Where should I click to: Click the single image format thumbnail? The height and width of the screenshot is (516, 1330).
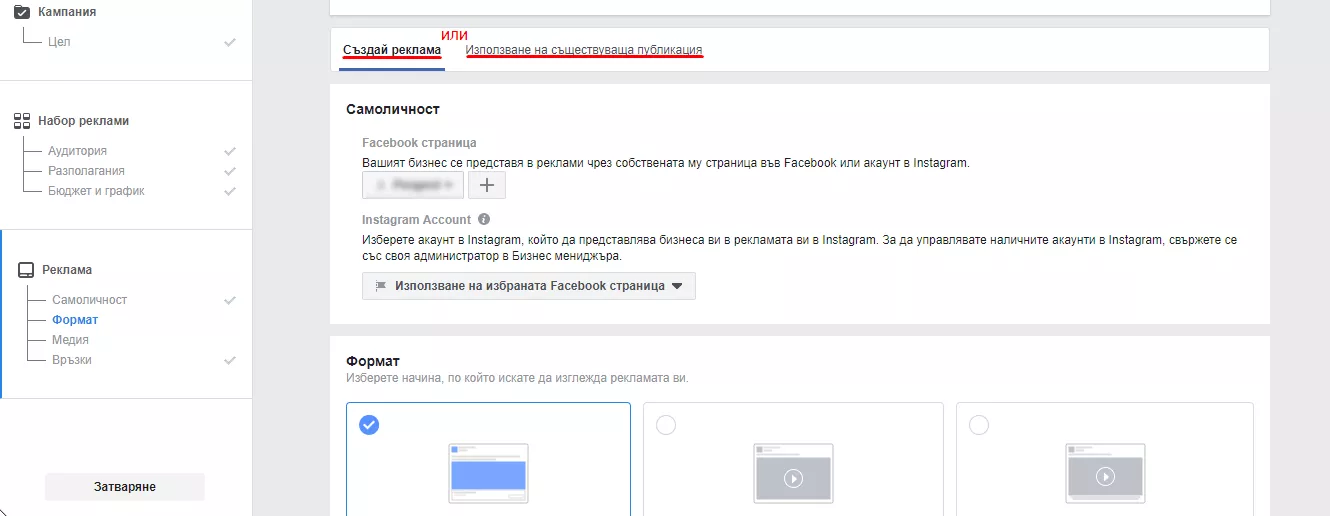[x=488, y=473]
